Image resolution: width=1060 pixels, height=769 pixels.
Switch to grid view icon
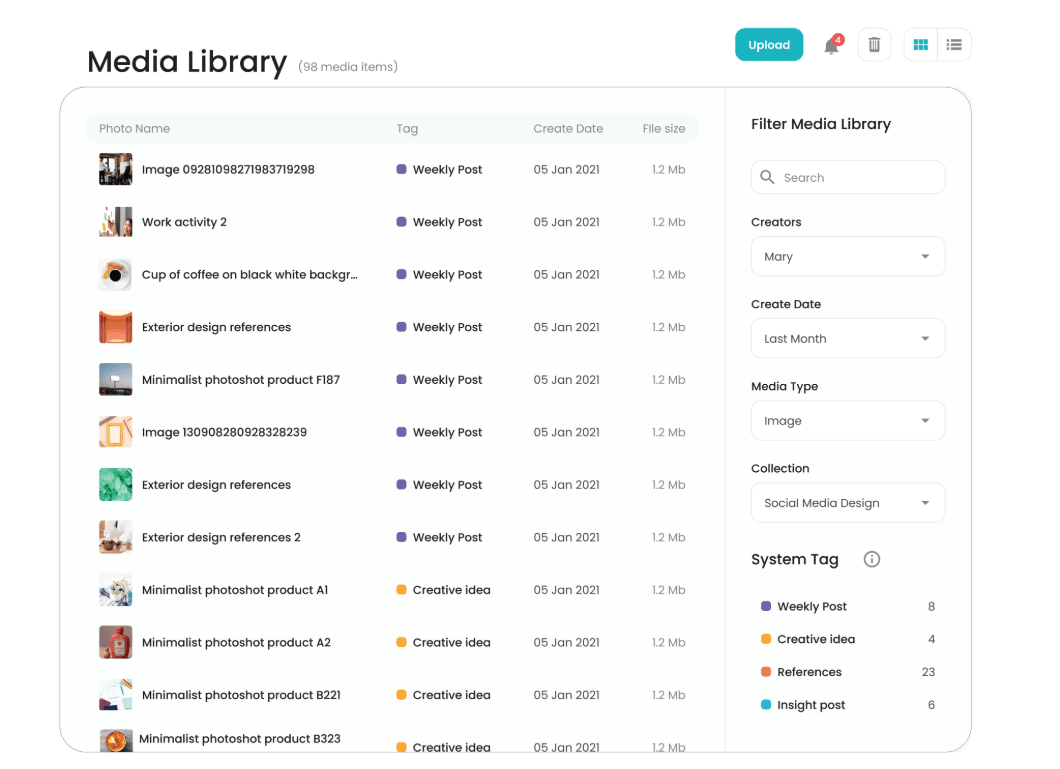pyautogui.click(x=920, y=45)
